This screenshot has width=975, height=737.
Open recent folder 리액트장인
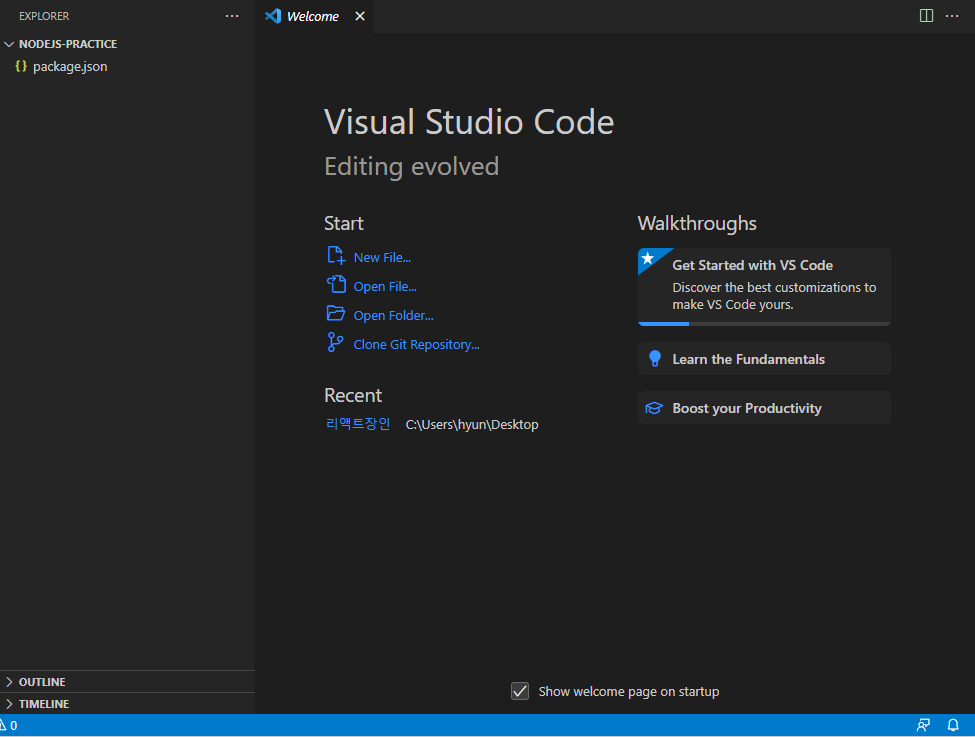(358, 424)
